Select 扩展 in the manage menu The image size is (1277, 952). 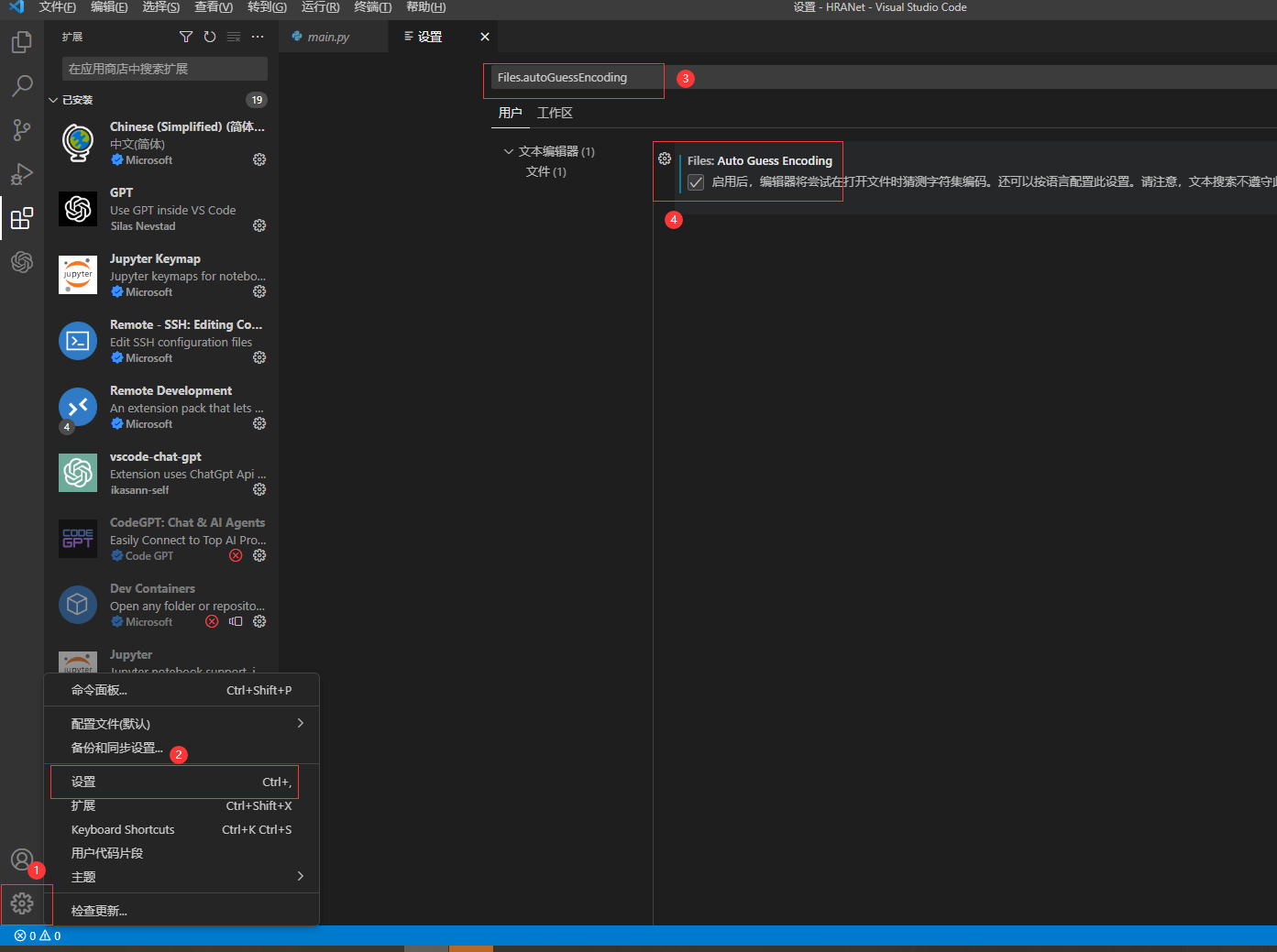[182, 805]
